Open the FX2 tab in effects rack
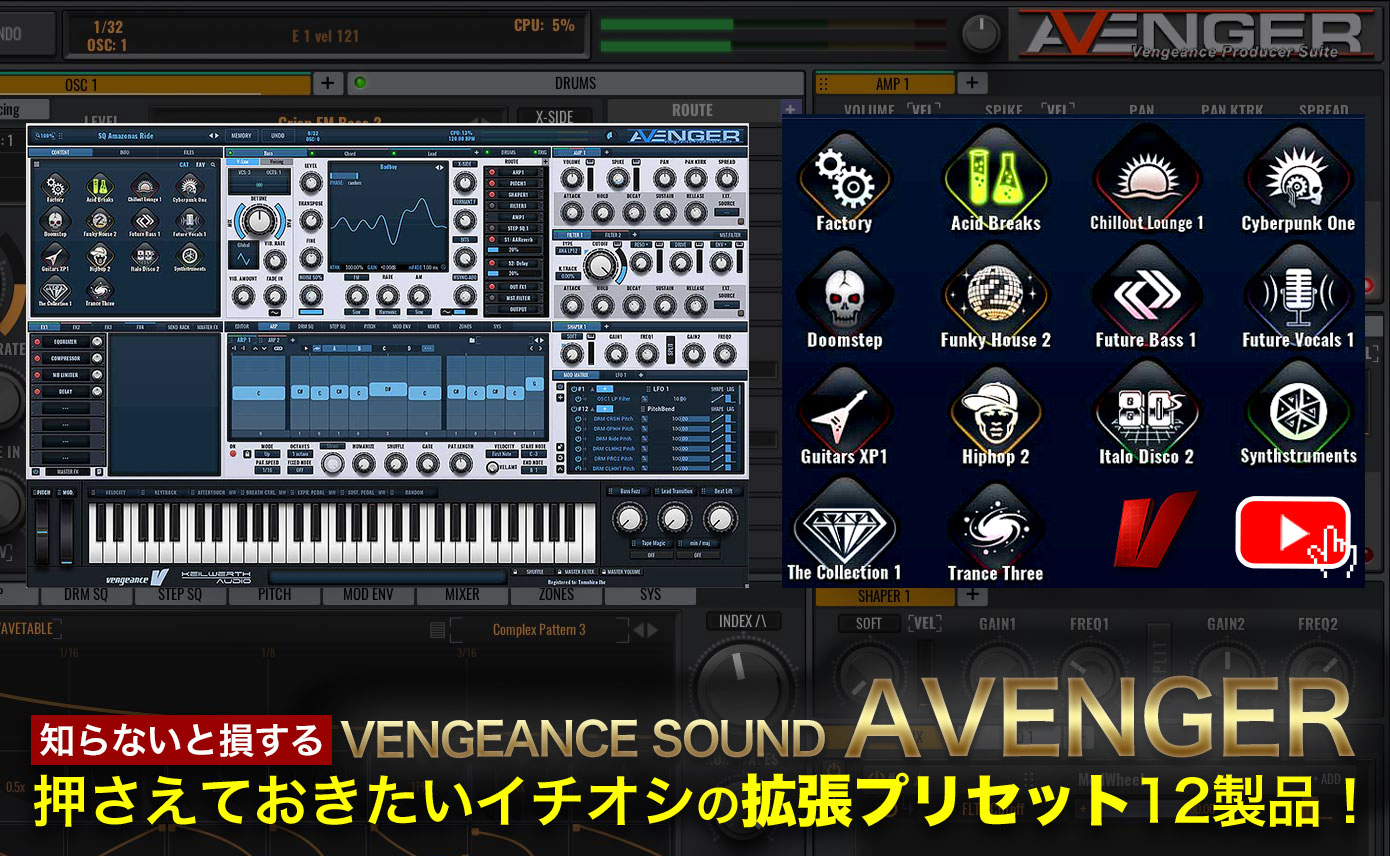Viewport: 1390px width, 856px height. tap(76, 326)
